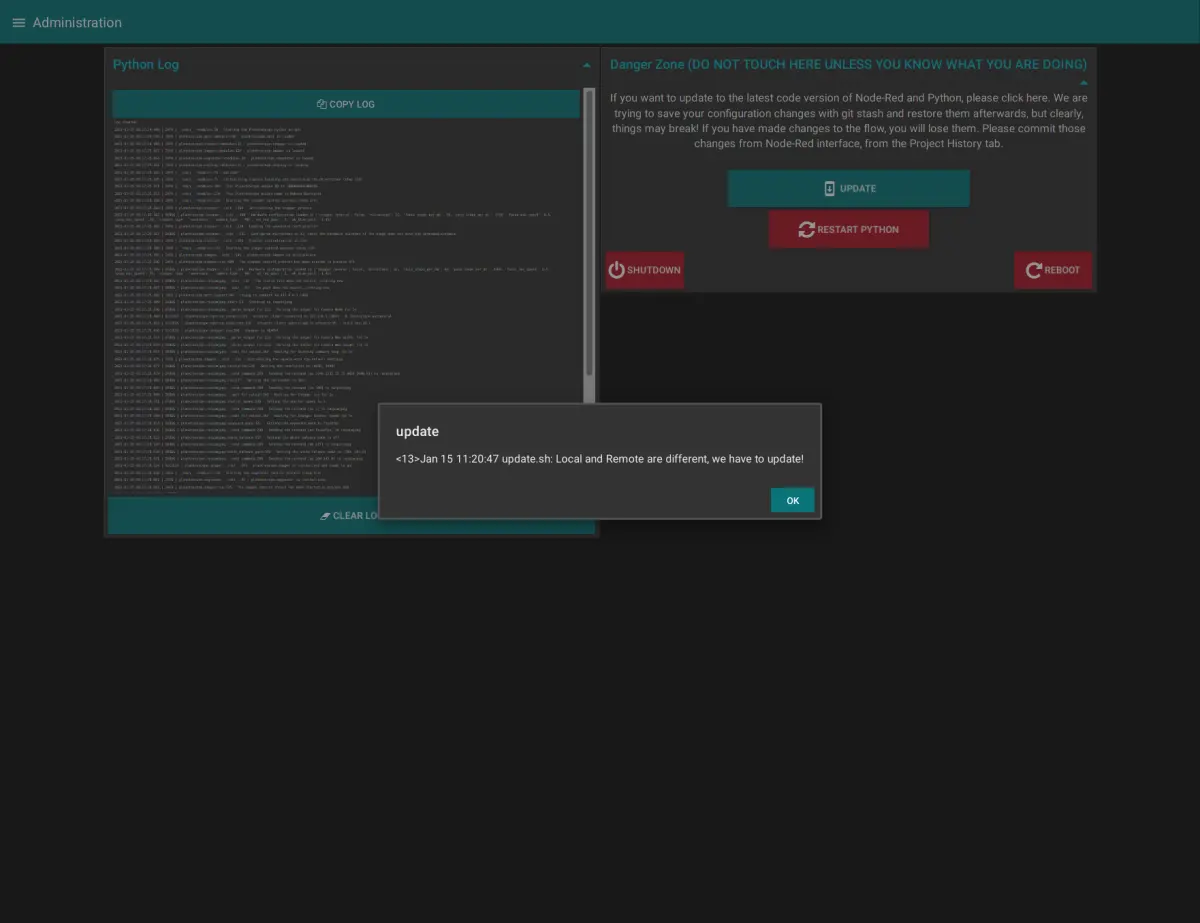Image resolution: width=1200 pixels, height=923 pixels.
Task: Click the eraser icon in Clear Log
Action: [x=325, y=516]
